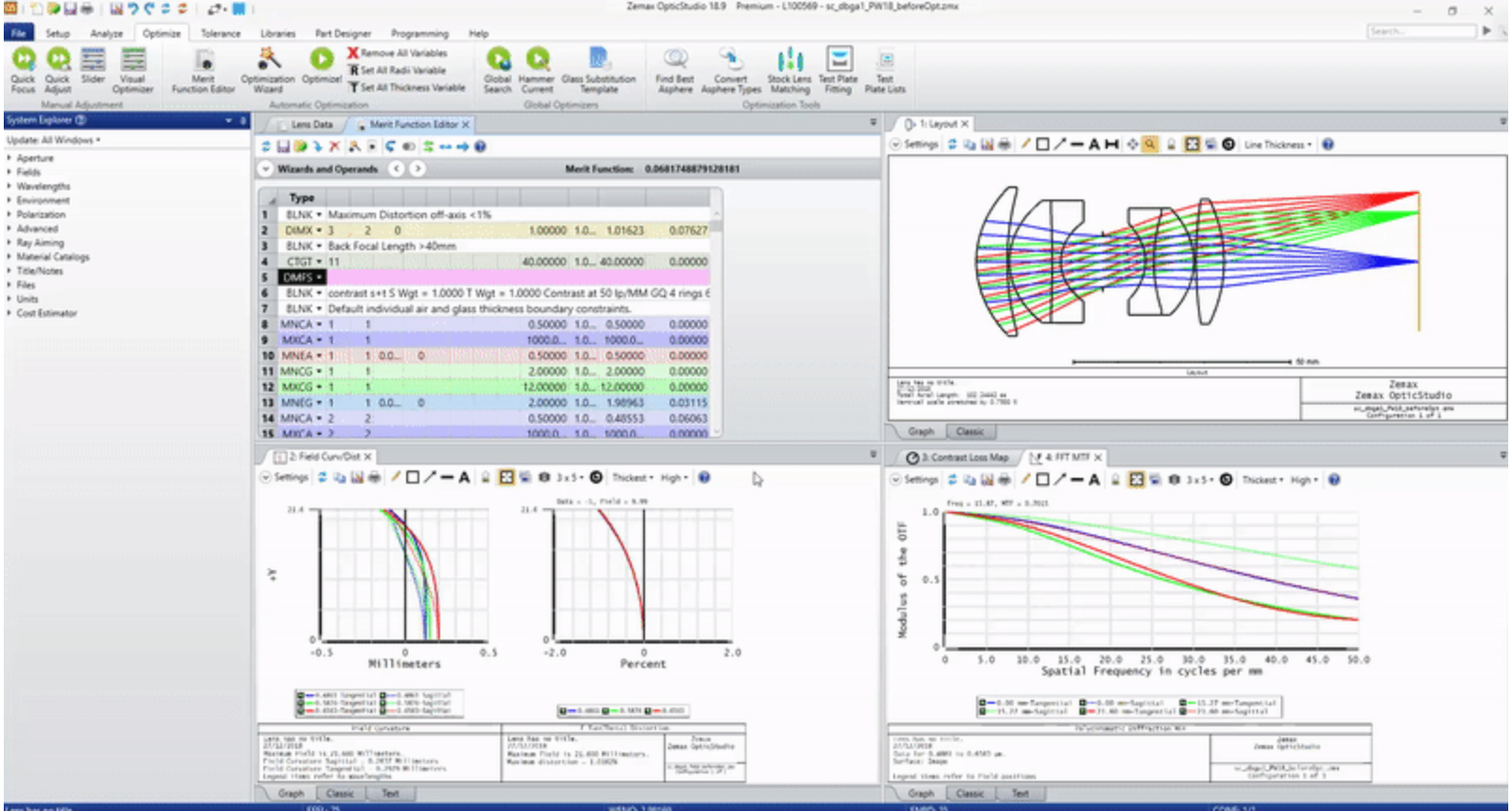
Task: Open Test Plate Lists
Action: [x=885, y=70]
